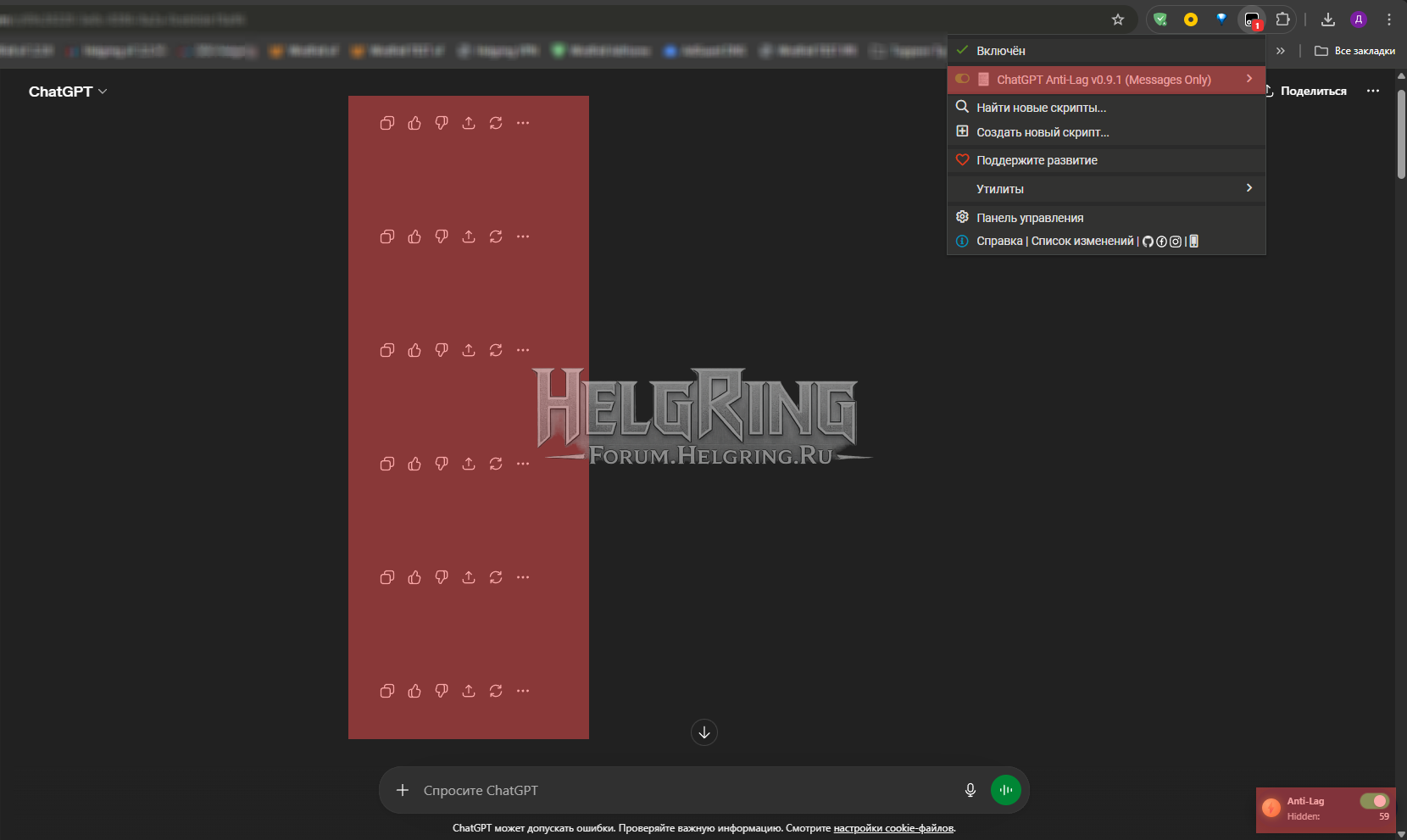Screen dimensions: 1407x840
Task: Click the orange Anti-Lag lightning icon
Action: (x=1271, y=808)
